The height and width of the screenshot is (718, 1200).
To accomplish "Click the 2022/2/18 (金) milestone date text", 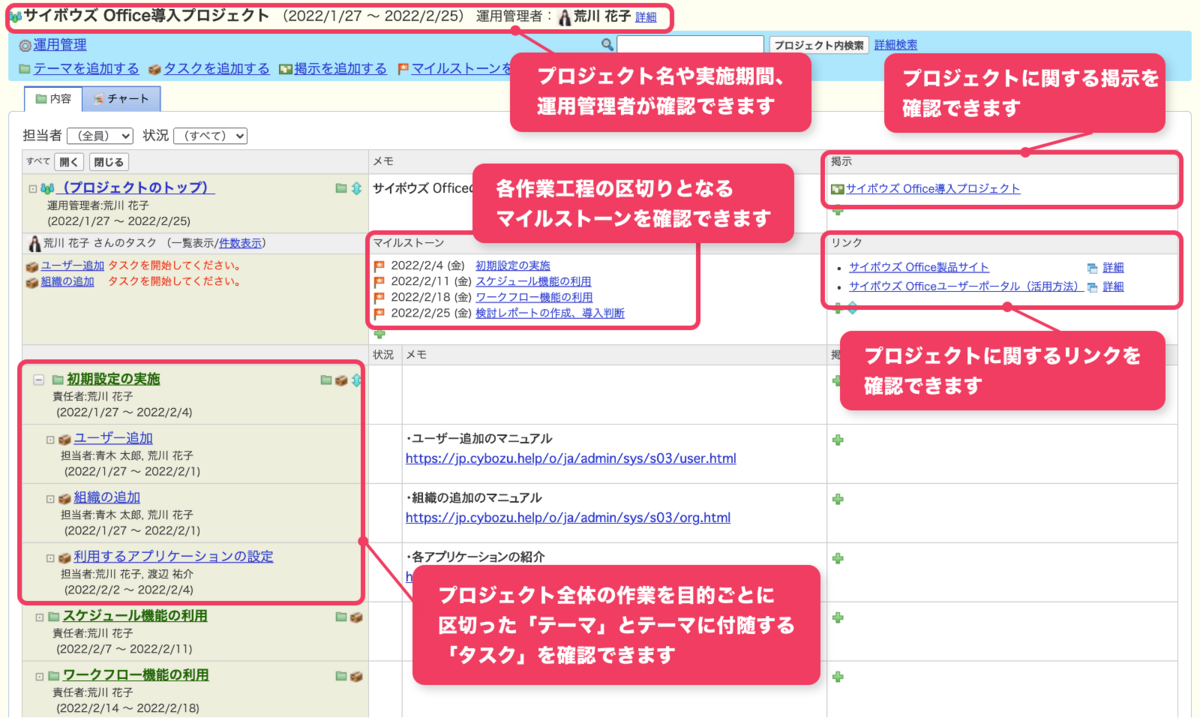I will 431,298.
